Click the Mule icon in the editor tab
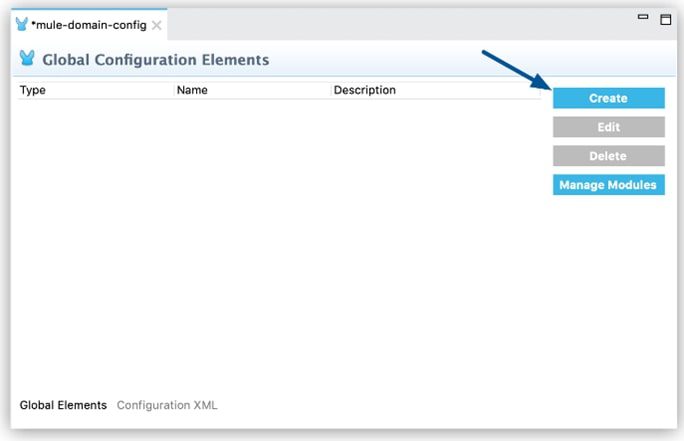This screenshot has width=684, height=441. [x=21, y=24]
